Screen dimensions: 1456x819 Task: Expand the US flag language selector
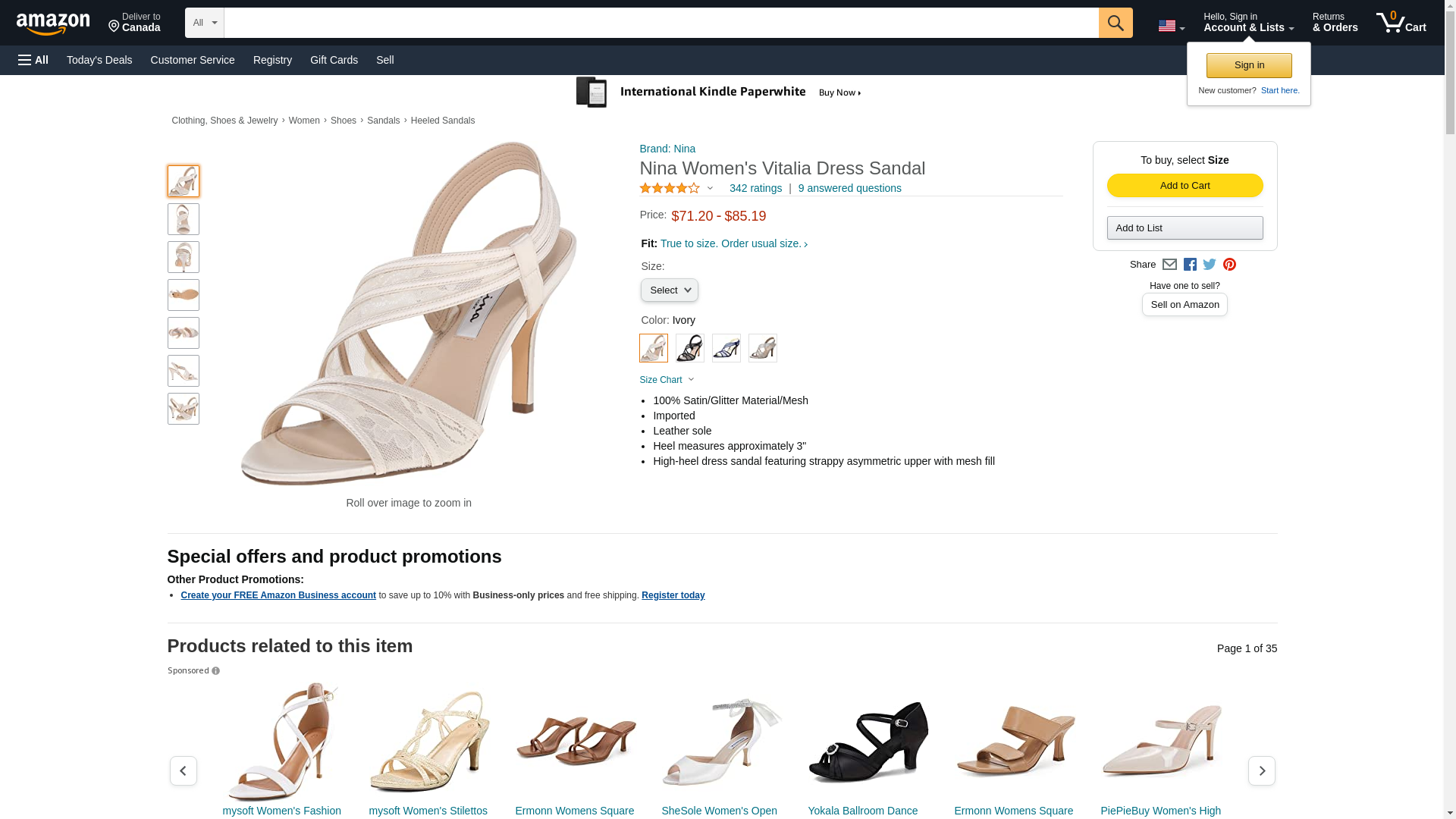pyautogui.click(x=1171, y=27)
